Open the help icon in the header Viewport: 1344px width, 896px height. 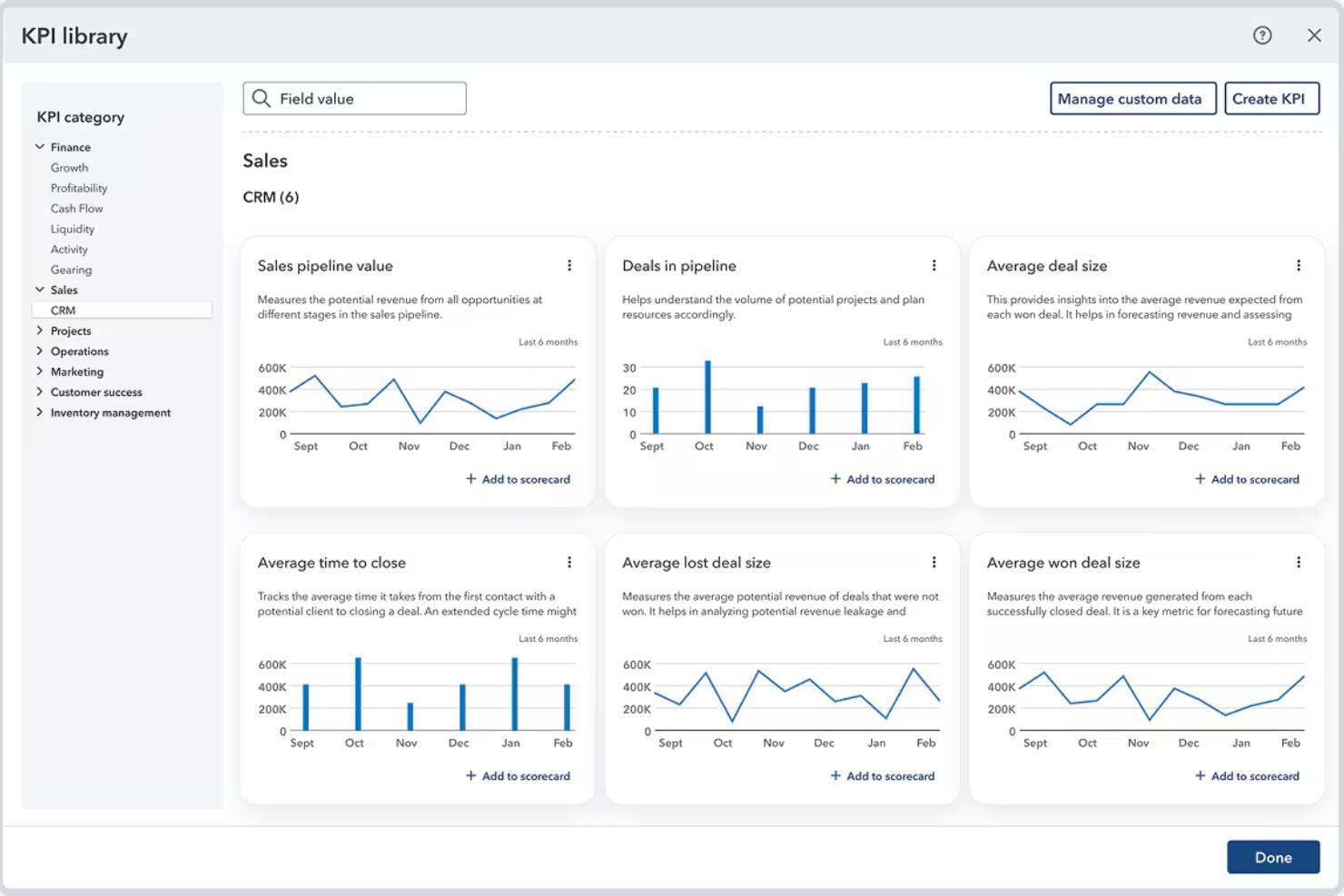1261,35
